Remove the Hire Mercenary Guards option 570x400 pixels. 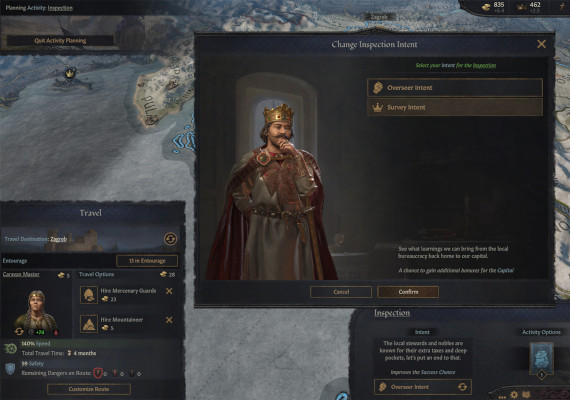169,291
